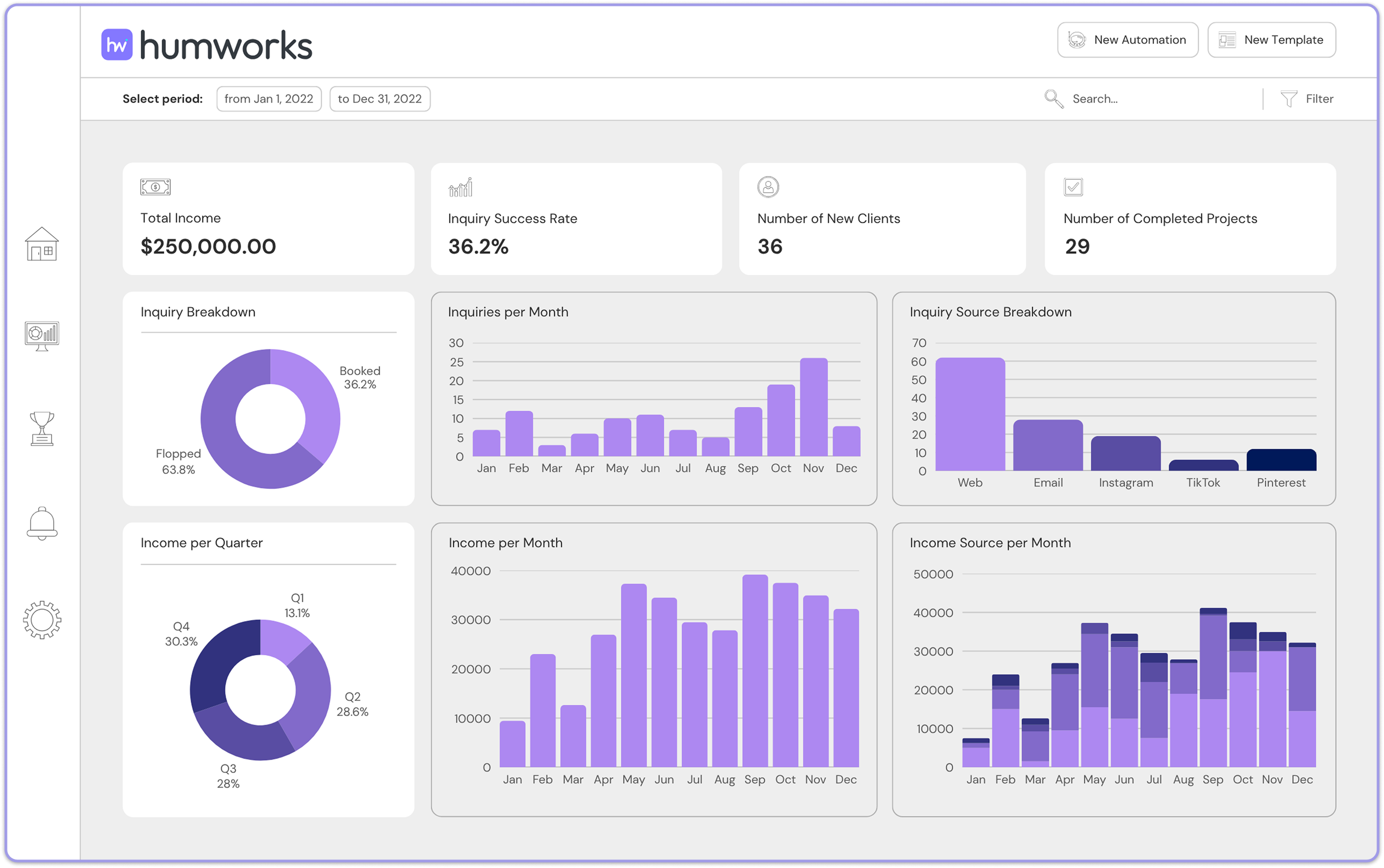Screen dimensions: 1384x868
Task: Open the analytics dashboard monitor icon
Action: pyautogui.click(x=42, y=335)
